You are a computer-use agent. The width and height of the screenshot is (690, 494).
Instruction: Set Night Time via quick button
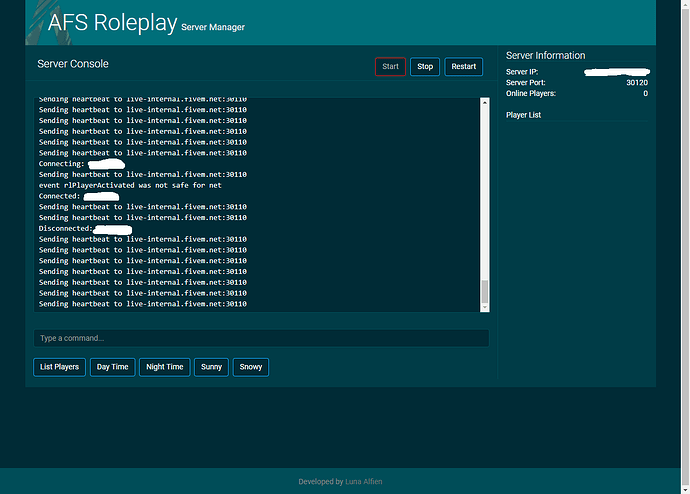[165, 367]
